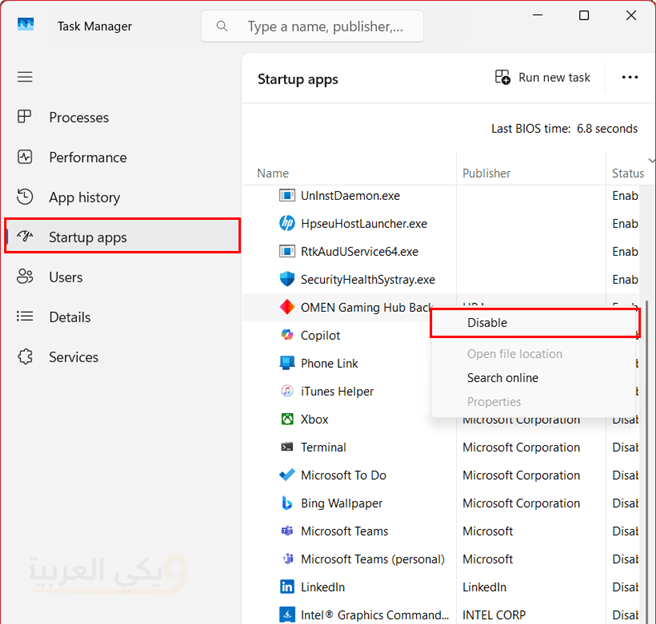This screenshot has height=624, width=656.
Task: Click the HP HpseuHostLauncher icon
Action: coord(287,223)
